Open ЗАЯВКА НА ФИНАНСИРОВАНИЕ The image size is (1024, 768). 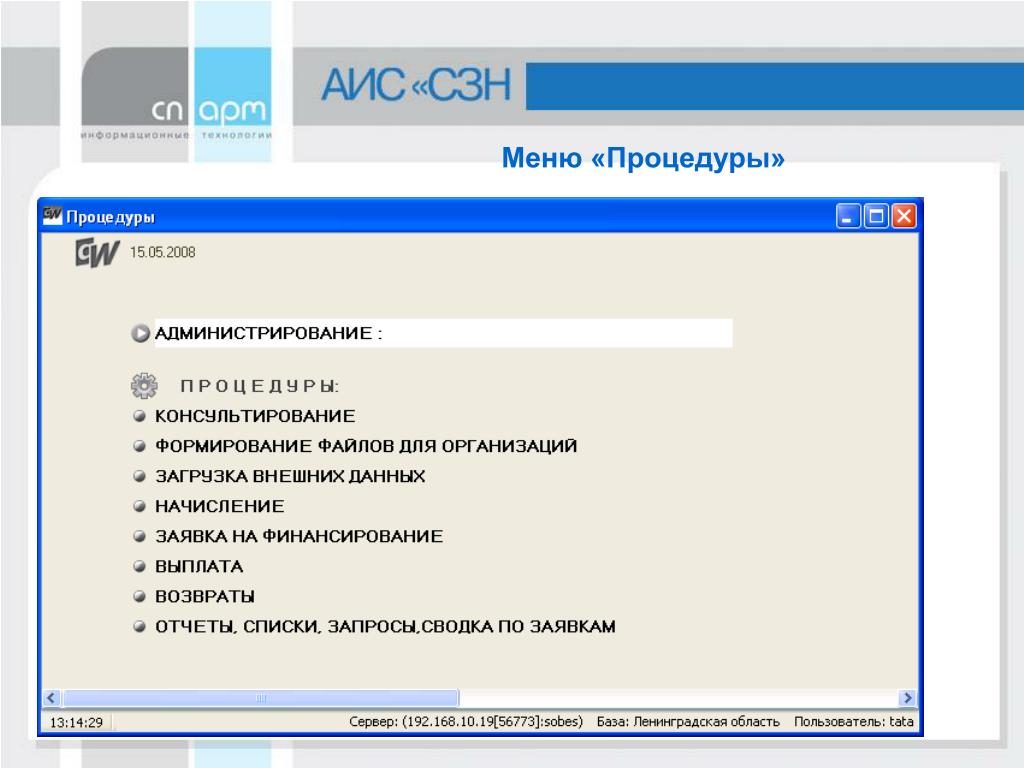point(299,536)
